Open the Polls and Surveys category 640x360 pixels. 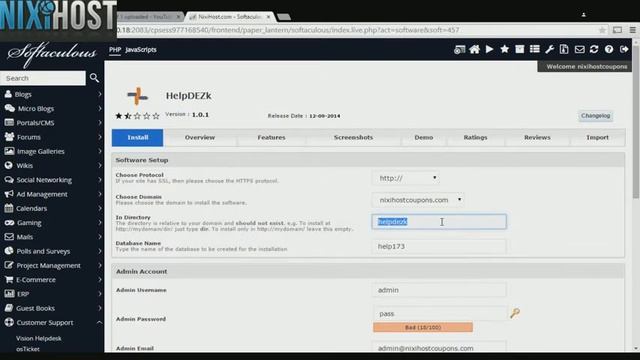pyautogui.click(x=43, y=251)
